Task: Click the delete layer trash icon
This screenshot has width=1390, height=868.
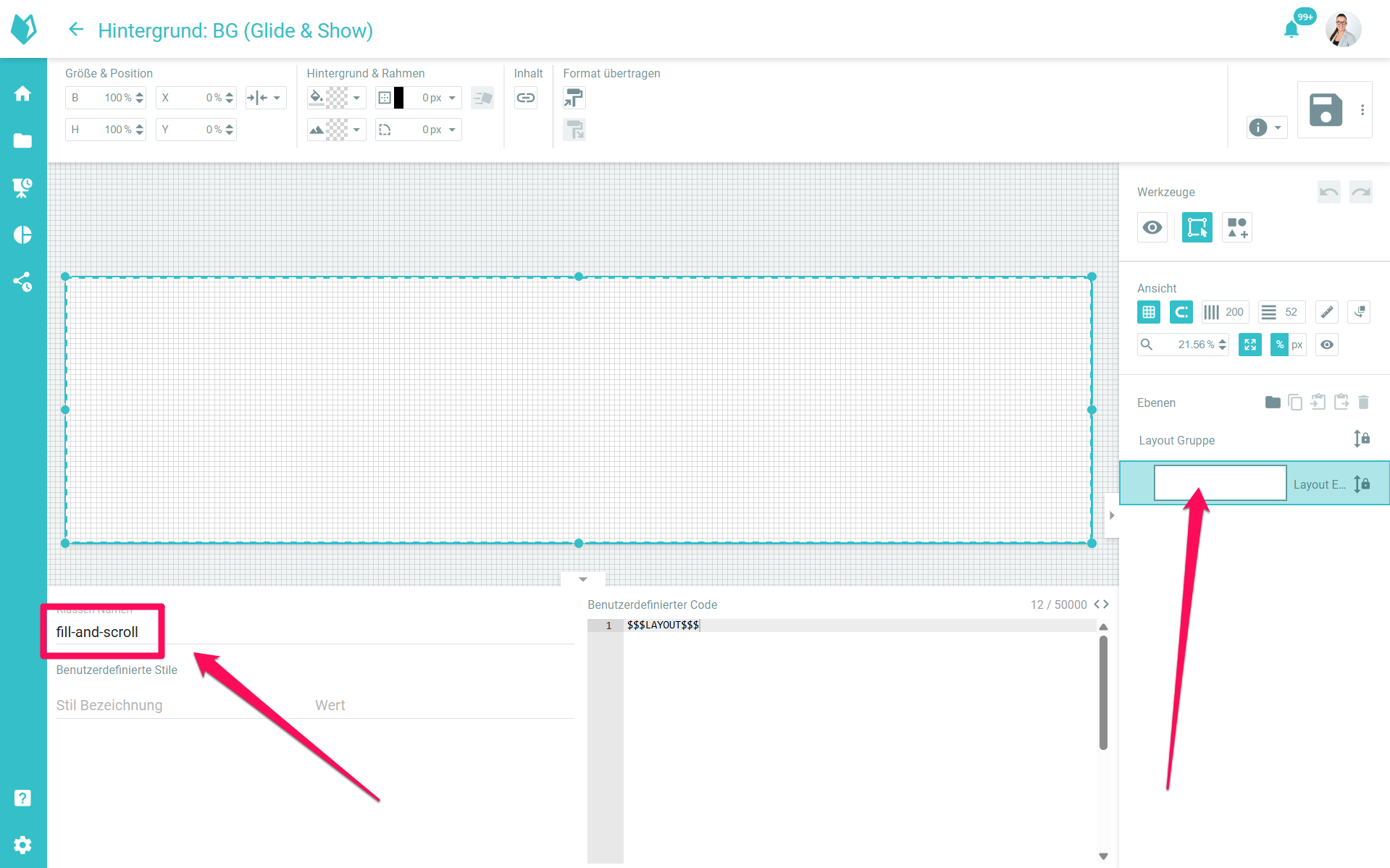Action: (1363, 403)
